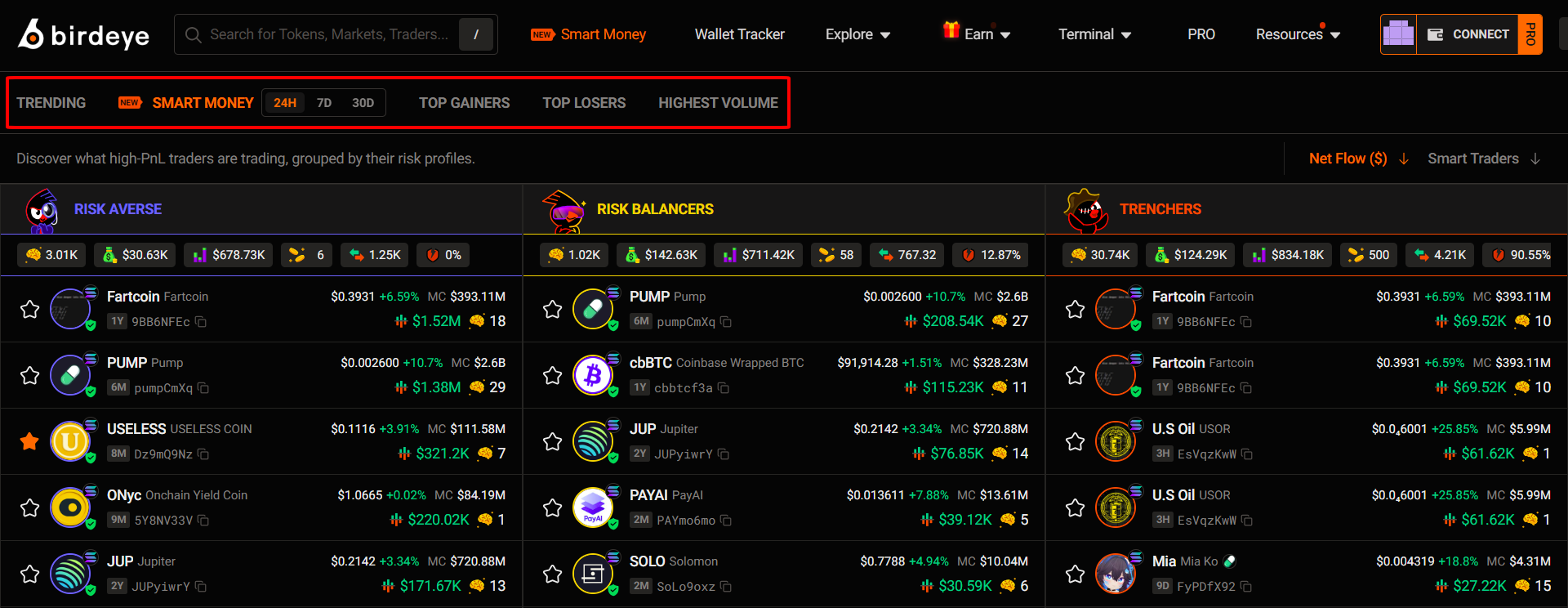Switch to the TOP LOSERS tab

[584, 103]
